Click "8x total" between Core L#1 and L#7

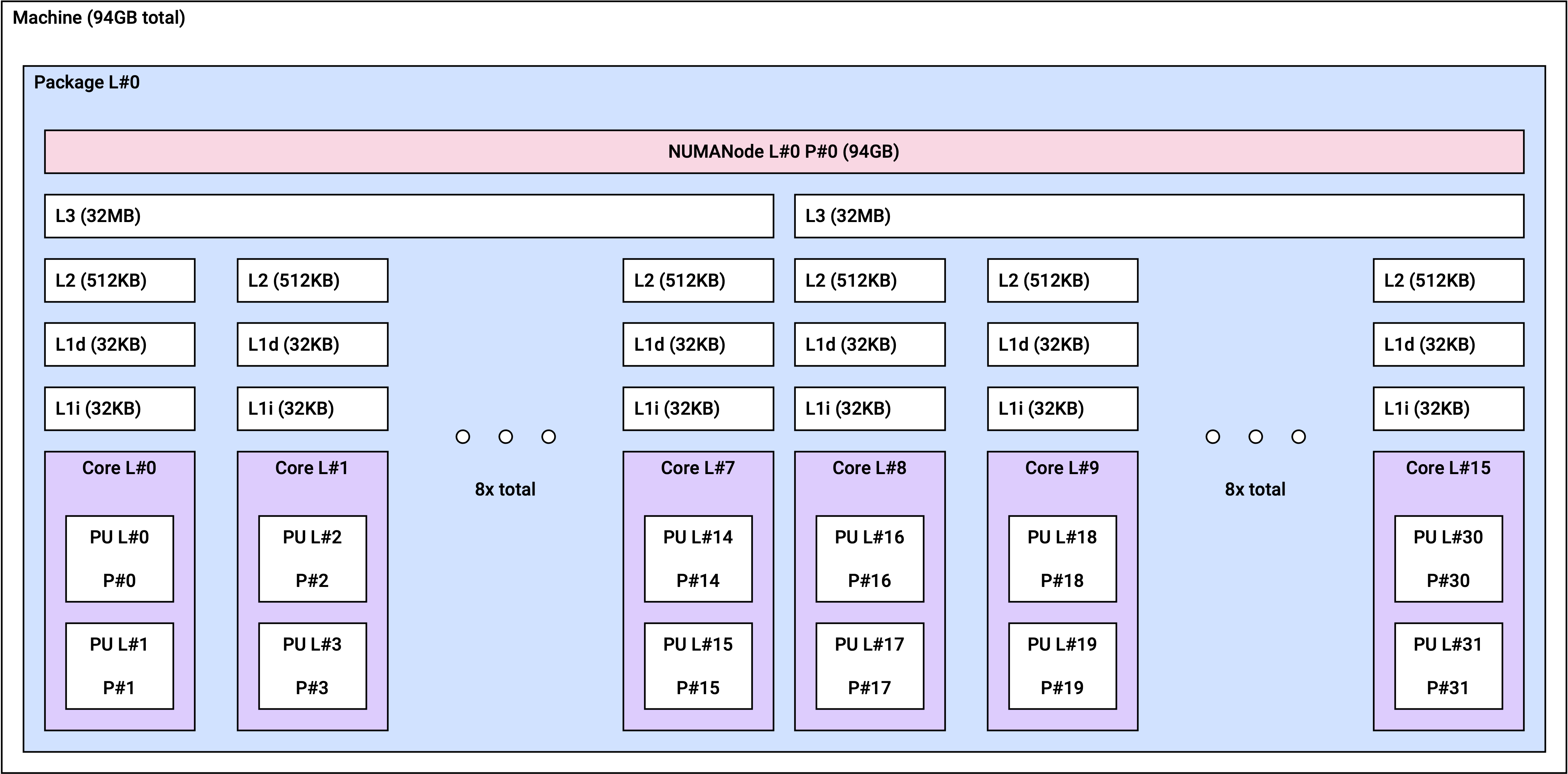505,489
